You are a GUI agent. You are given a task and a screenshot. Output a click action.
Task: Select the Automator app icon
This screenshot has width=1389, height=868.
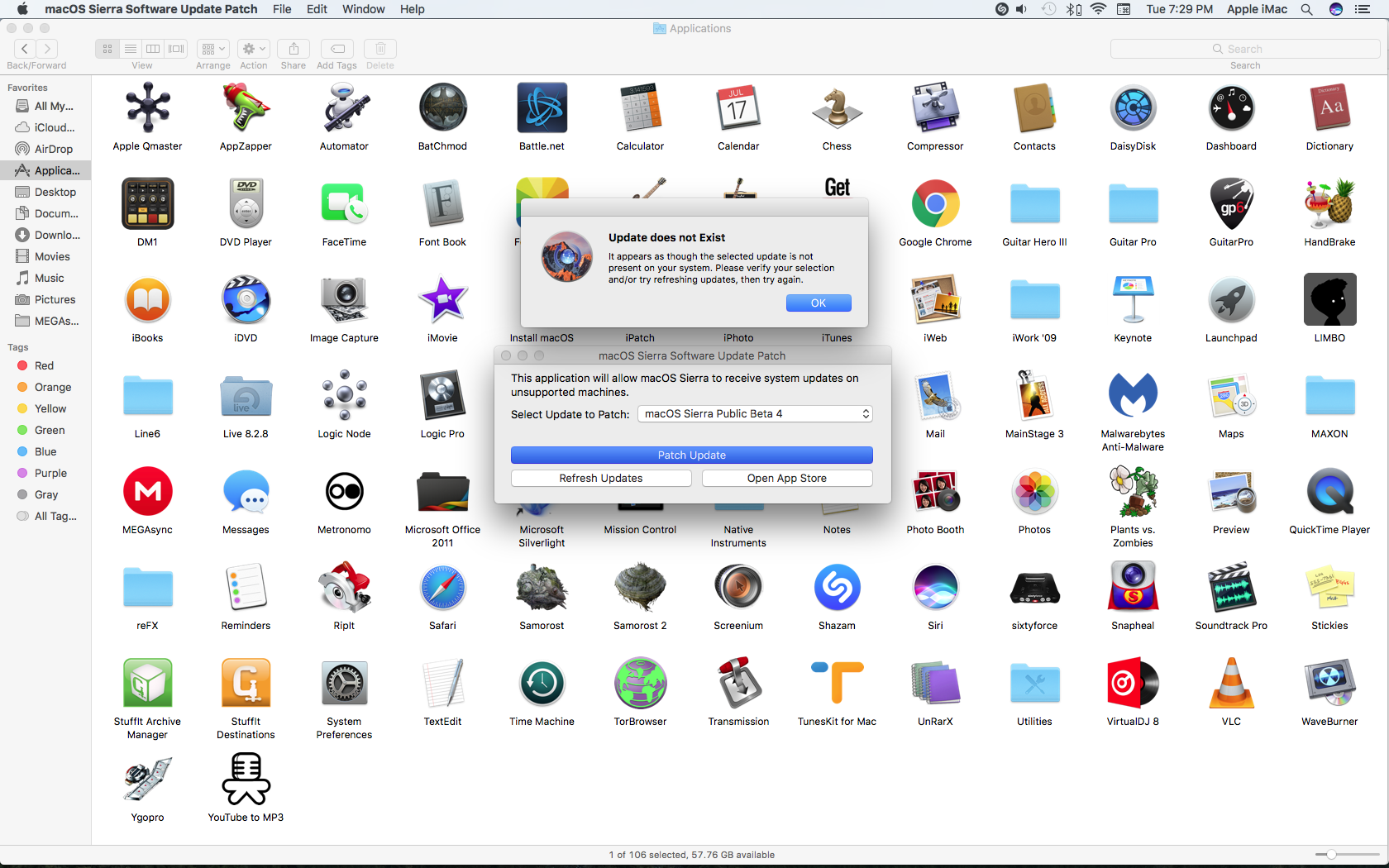344,107
